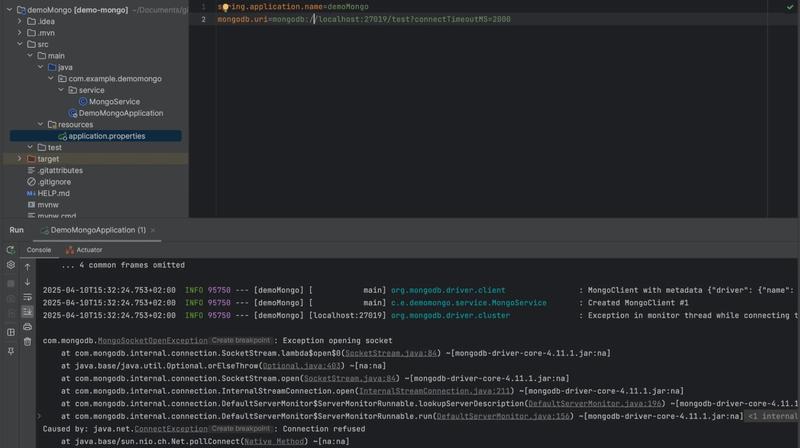800x448 pixels.
Task: Toggle soft-wrap in the console
Action: (x=27, y=297)
